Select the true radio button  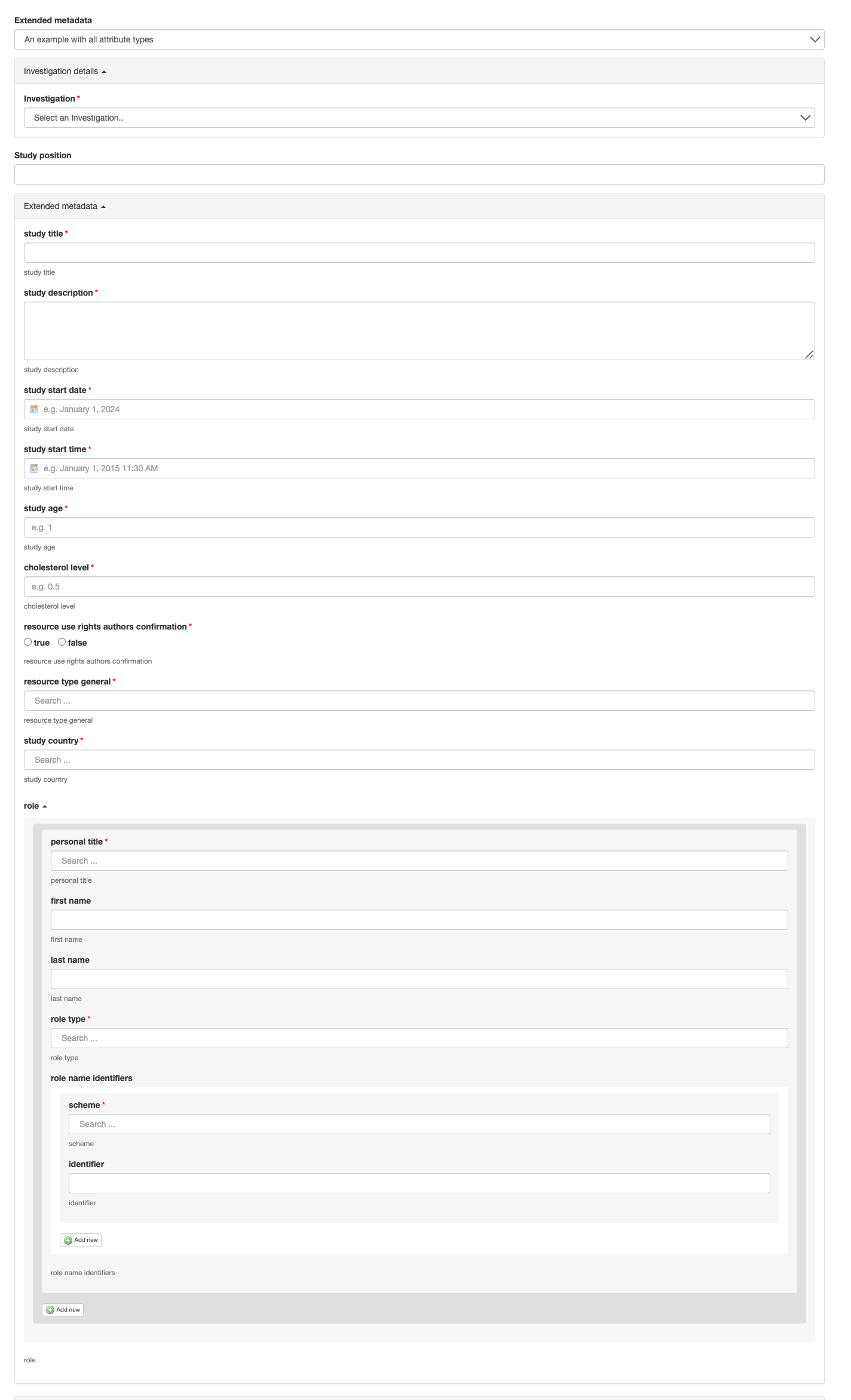(x=28, y=642)
